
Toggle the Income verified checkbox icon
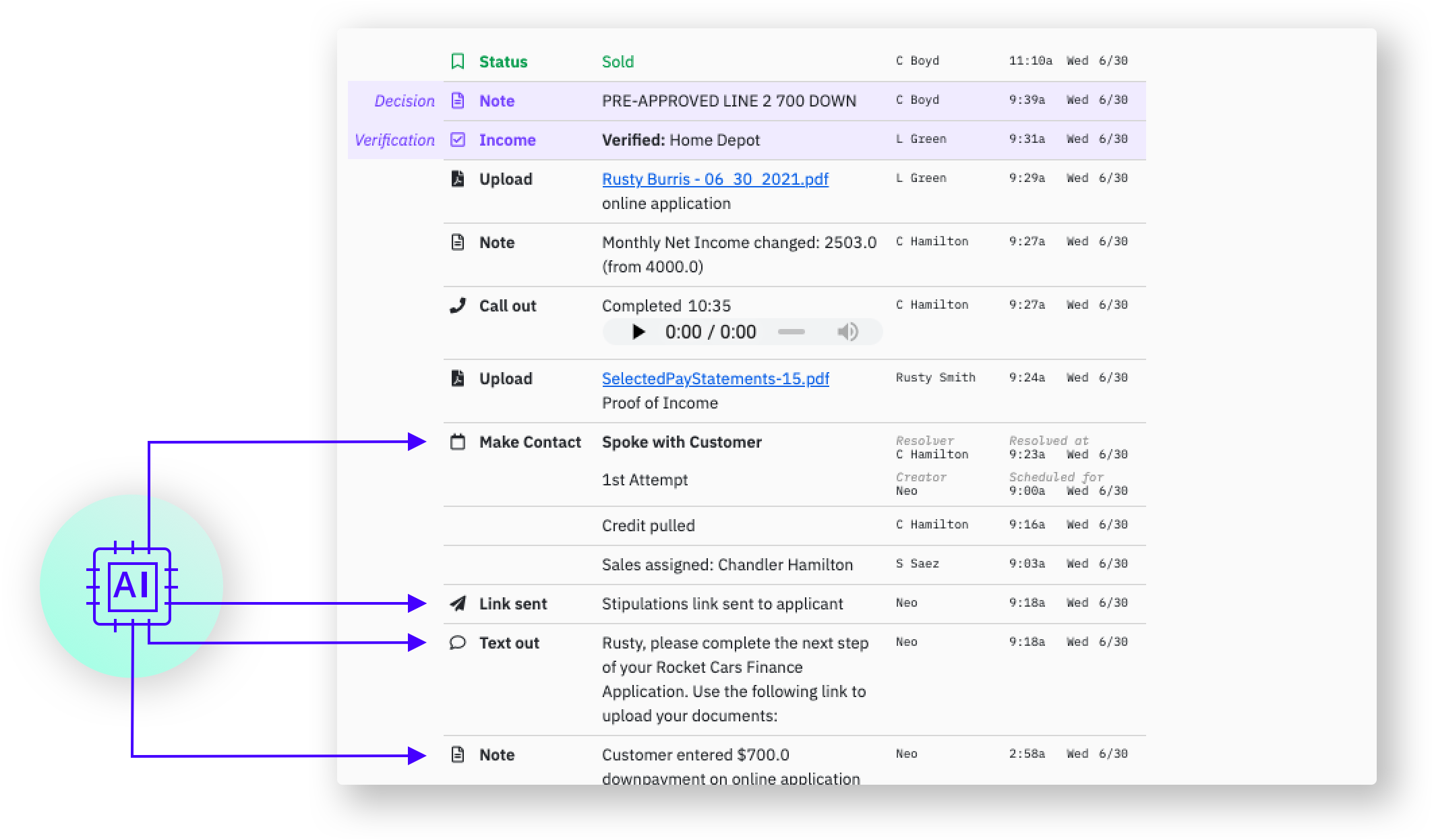(458, 140)
